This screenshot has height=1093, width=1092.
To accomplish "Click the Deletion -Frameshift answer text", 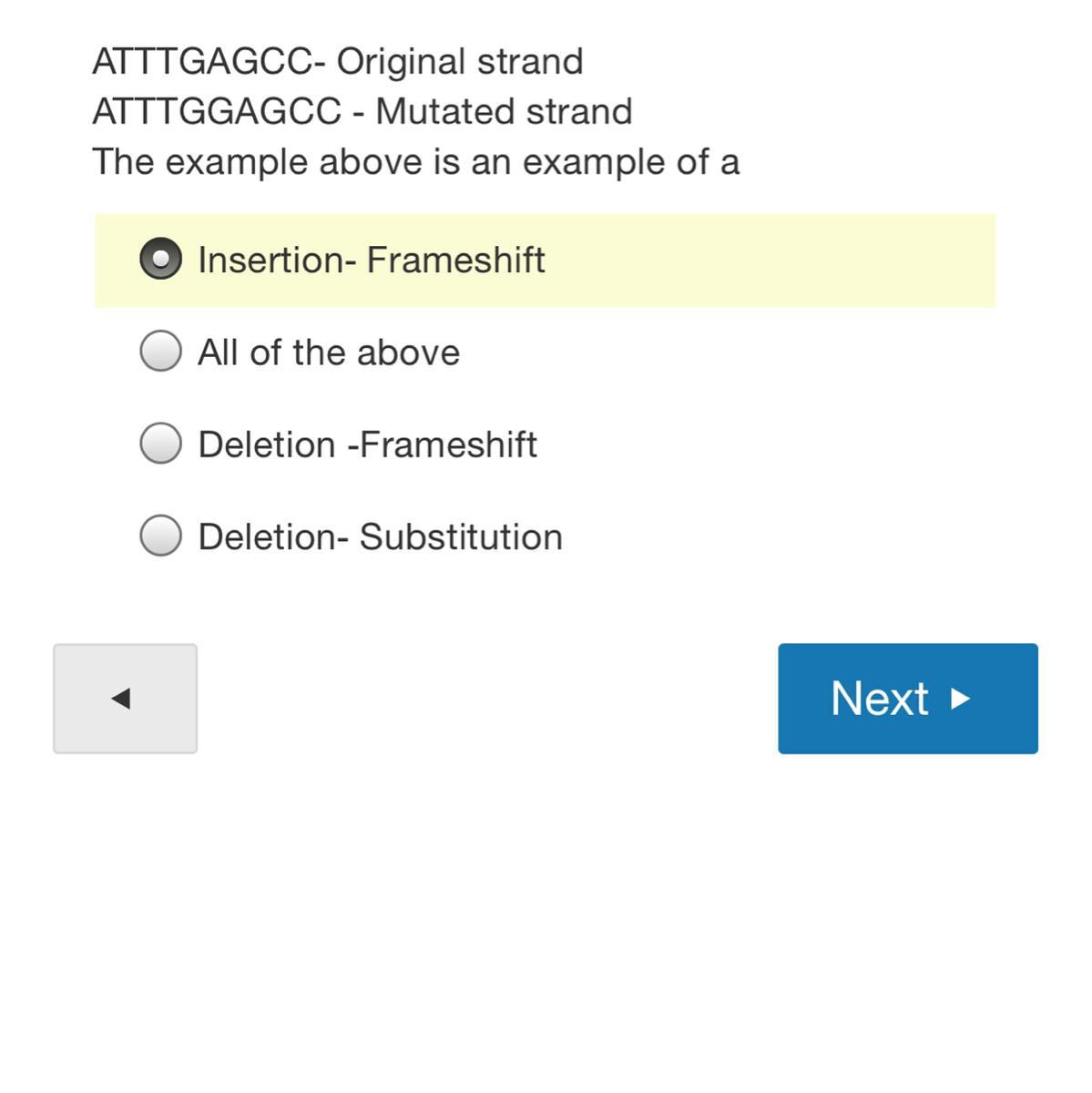I will 367,444.
